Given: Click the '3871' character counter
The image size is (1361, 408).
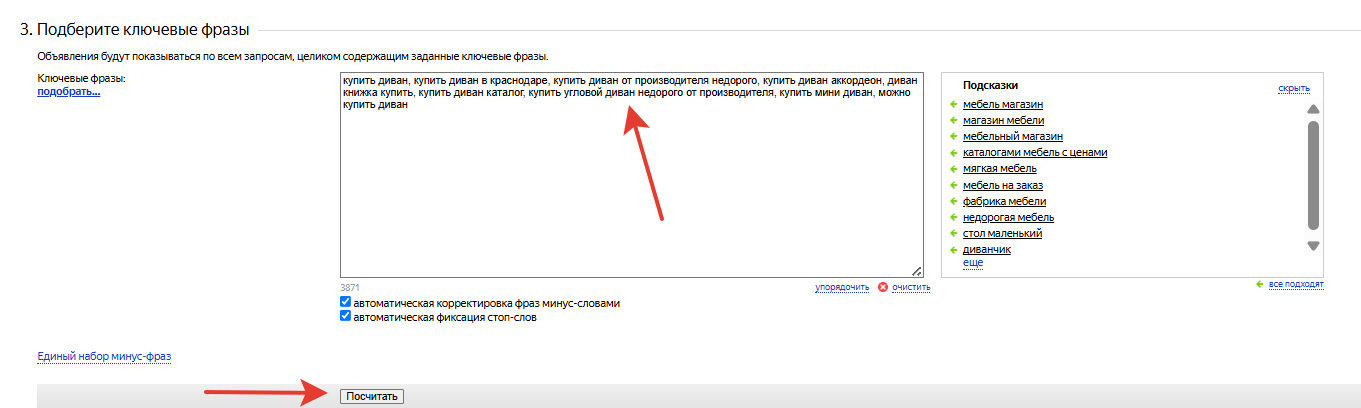Looking at the screenshot, I should pyautogui.click(x=350, y=287).
